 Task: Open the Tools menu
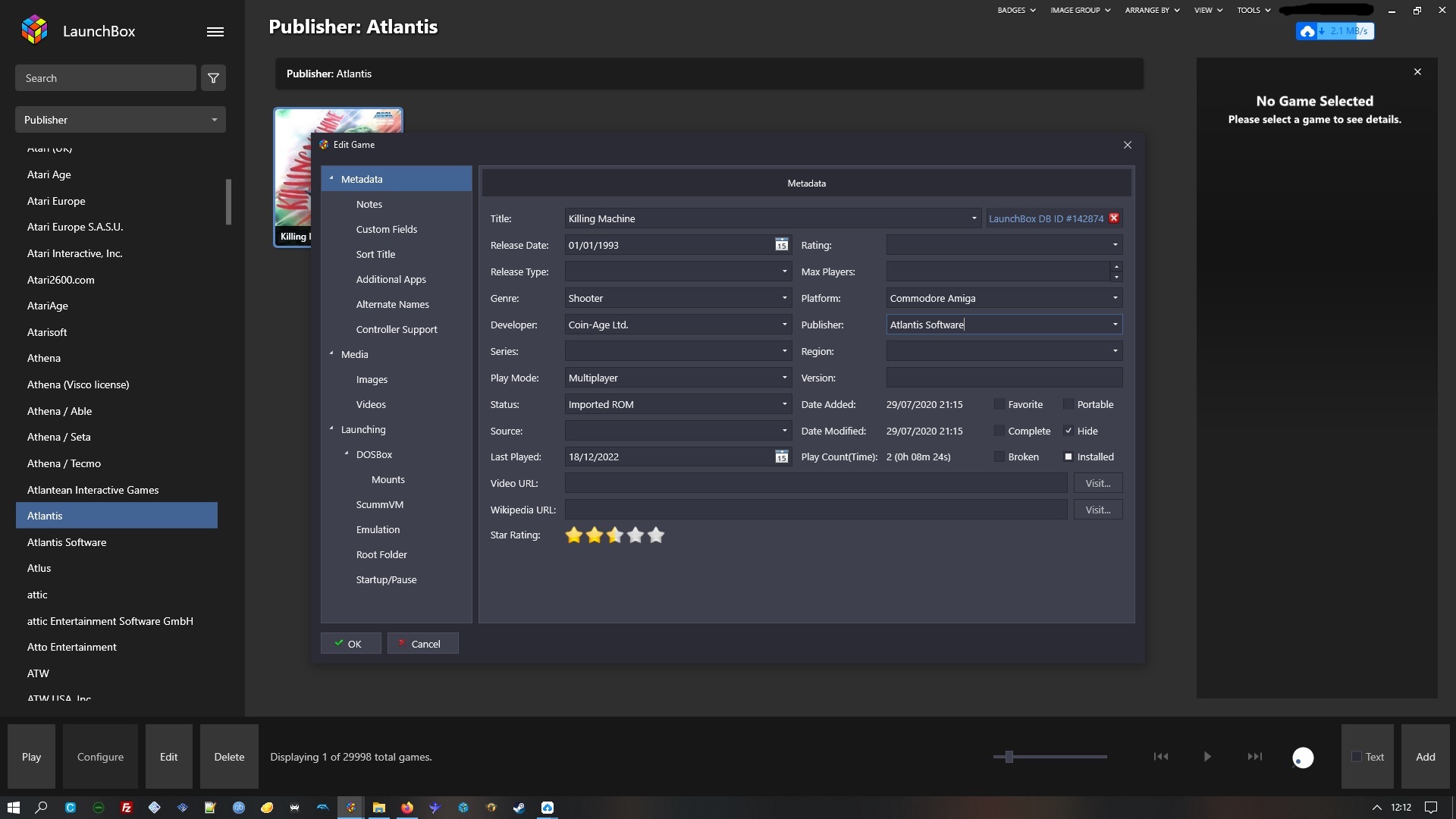coord(1254,11)
